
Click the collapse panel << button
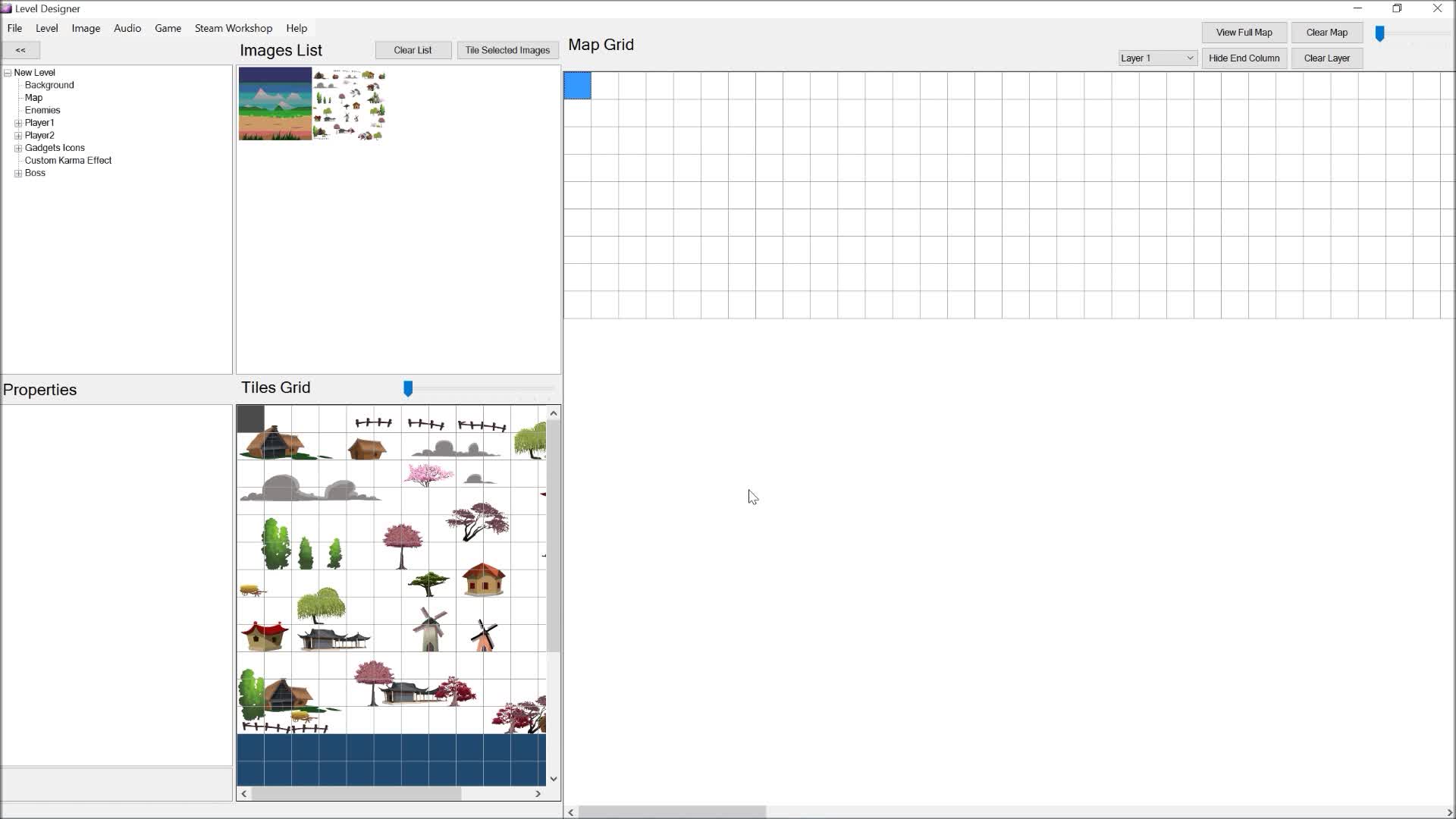[x=20, y=50]
